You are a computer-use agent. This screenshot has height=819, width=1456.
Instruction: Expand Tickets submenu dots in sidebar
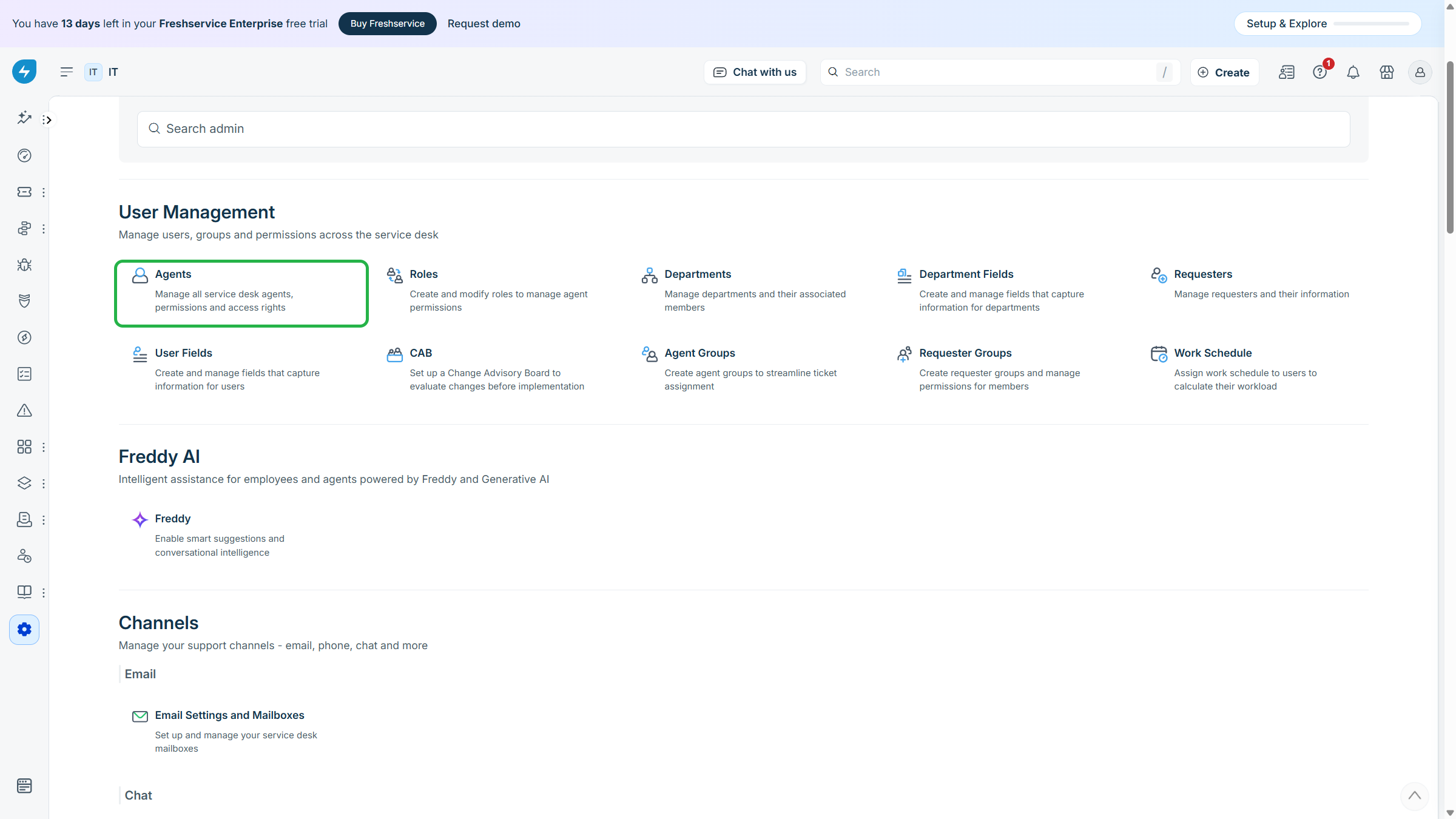(x=43, y=192)
